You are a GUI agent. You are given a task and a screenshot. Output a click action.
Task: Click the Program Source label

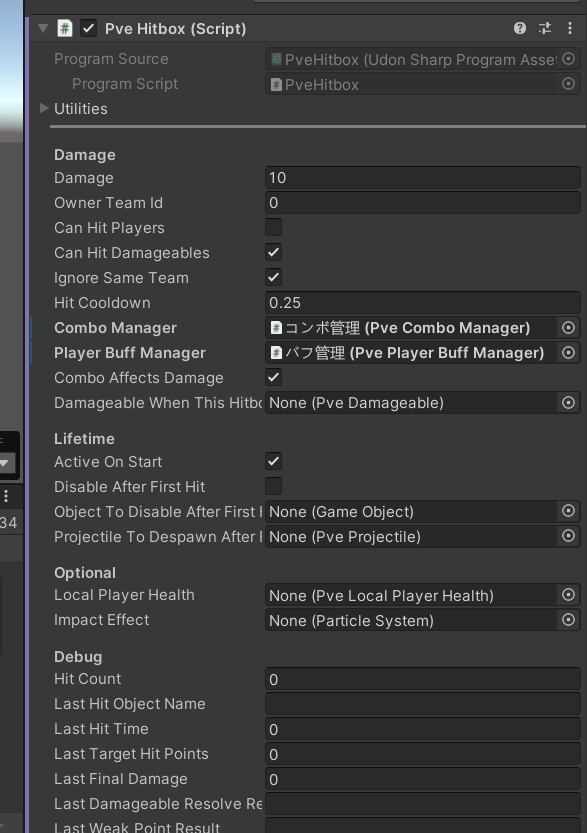(111, 59)
